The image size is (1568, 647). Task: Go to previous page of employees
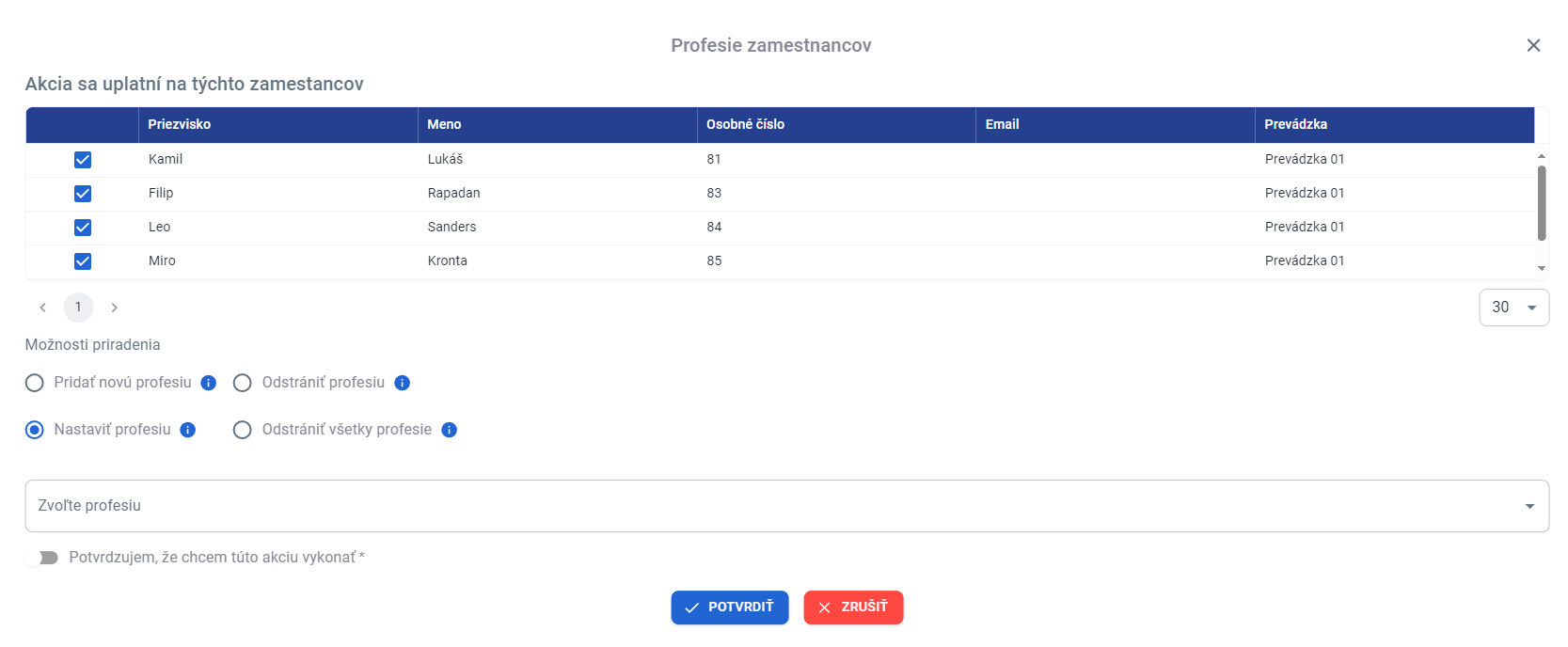[x=42, y=308]
